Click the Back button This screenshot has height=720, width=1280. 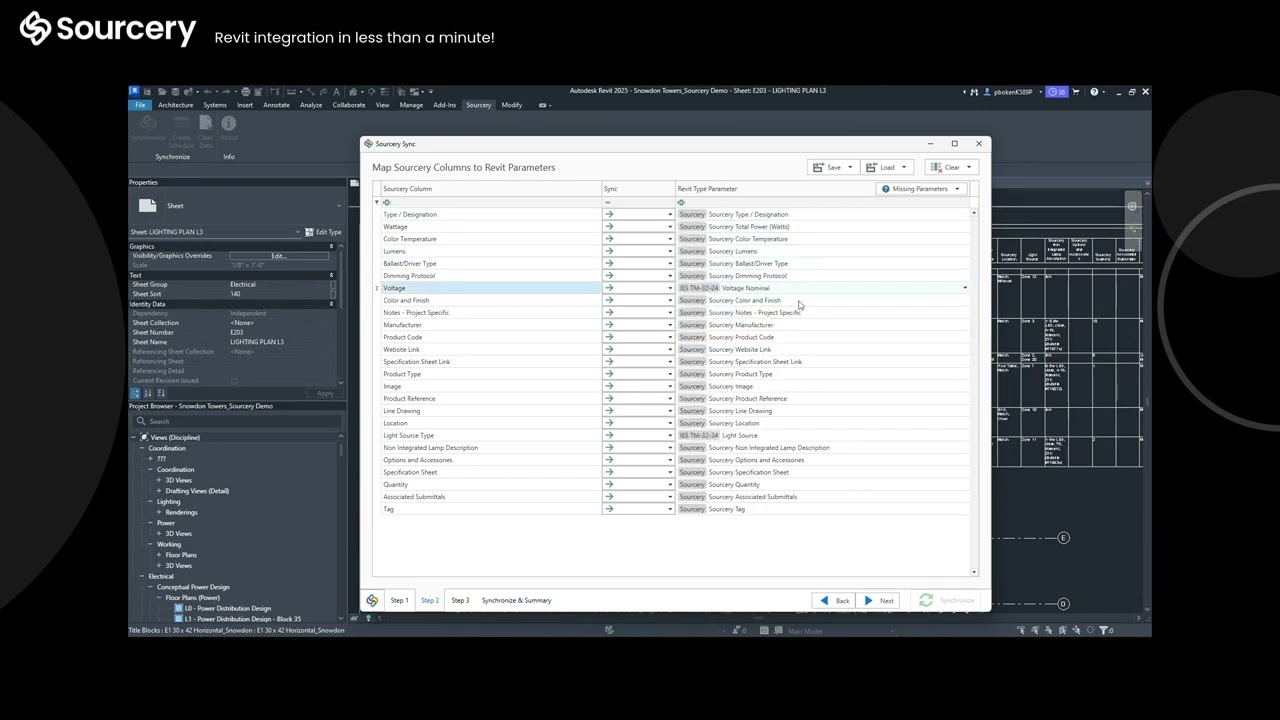[x=834, y=601]
